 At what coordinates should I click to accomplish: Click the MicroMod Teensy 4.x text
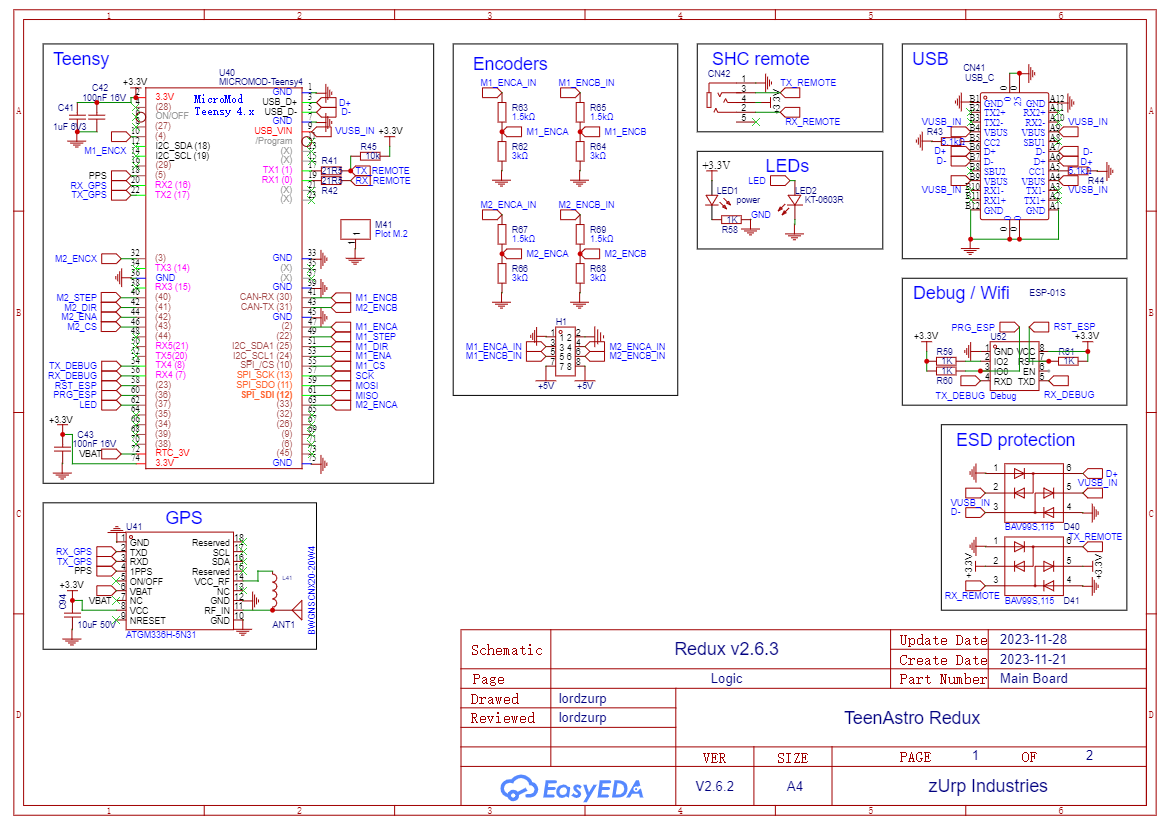(222, 105)
